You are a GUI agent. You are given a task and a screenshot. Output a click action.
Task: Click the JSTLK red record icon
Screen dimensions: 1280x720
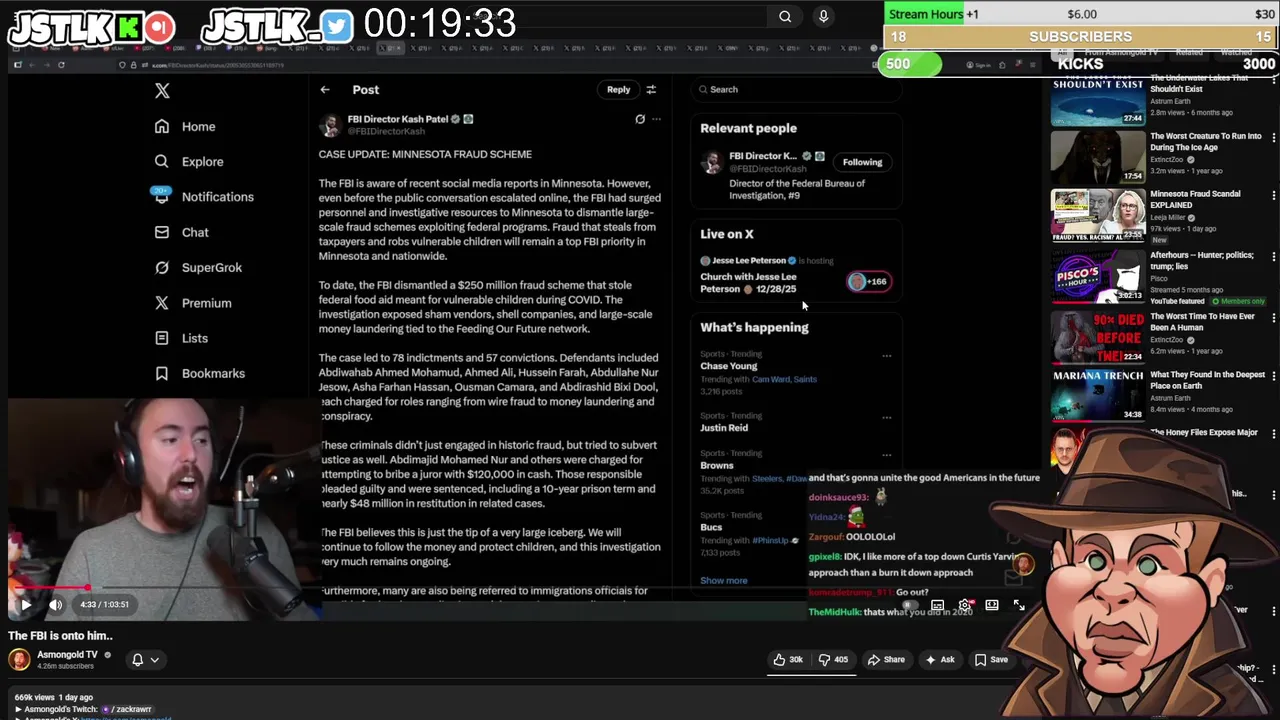[159, 28]
